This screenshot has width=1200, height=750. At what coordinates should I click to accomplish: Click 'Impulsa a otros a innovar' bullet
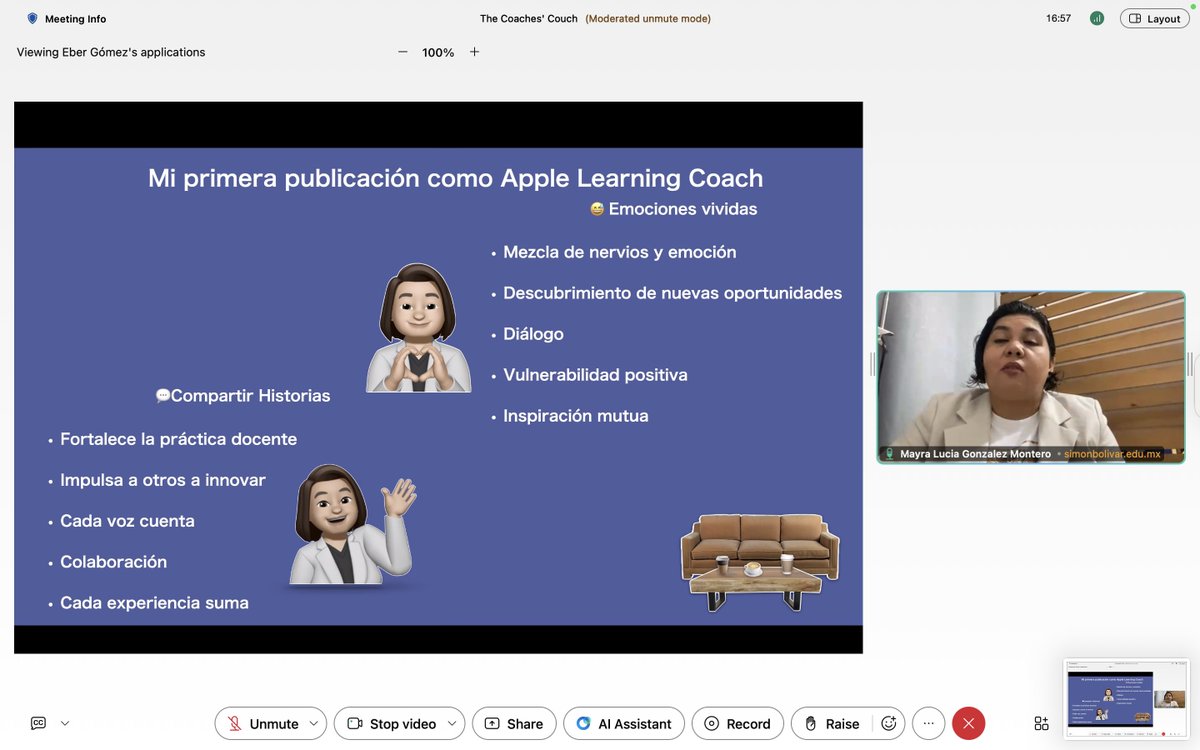[163, 480]
